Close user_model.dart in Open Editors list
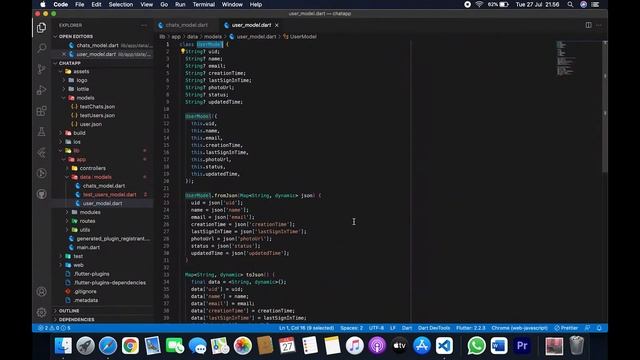The width and height of the screenshot is (640, 360). point(64,54)
